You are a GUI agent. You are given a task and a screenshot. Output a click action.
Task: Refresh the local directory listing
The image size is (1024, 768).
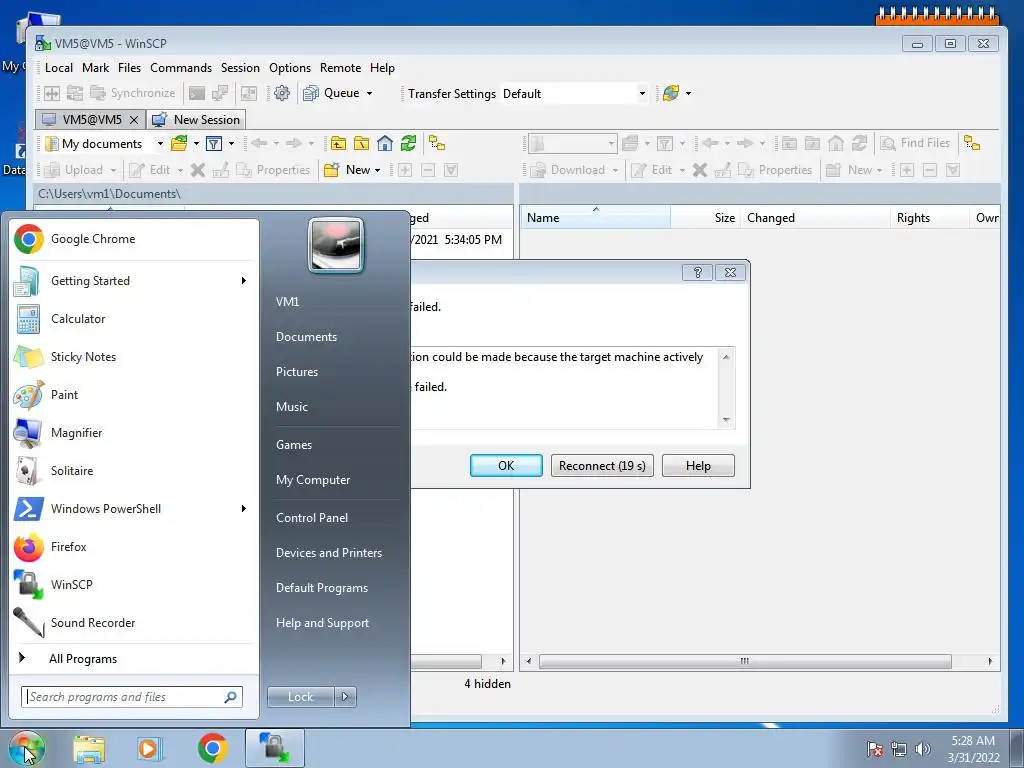pos(408,144)
